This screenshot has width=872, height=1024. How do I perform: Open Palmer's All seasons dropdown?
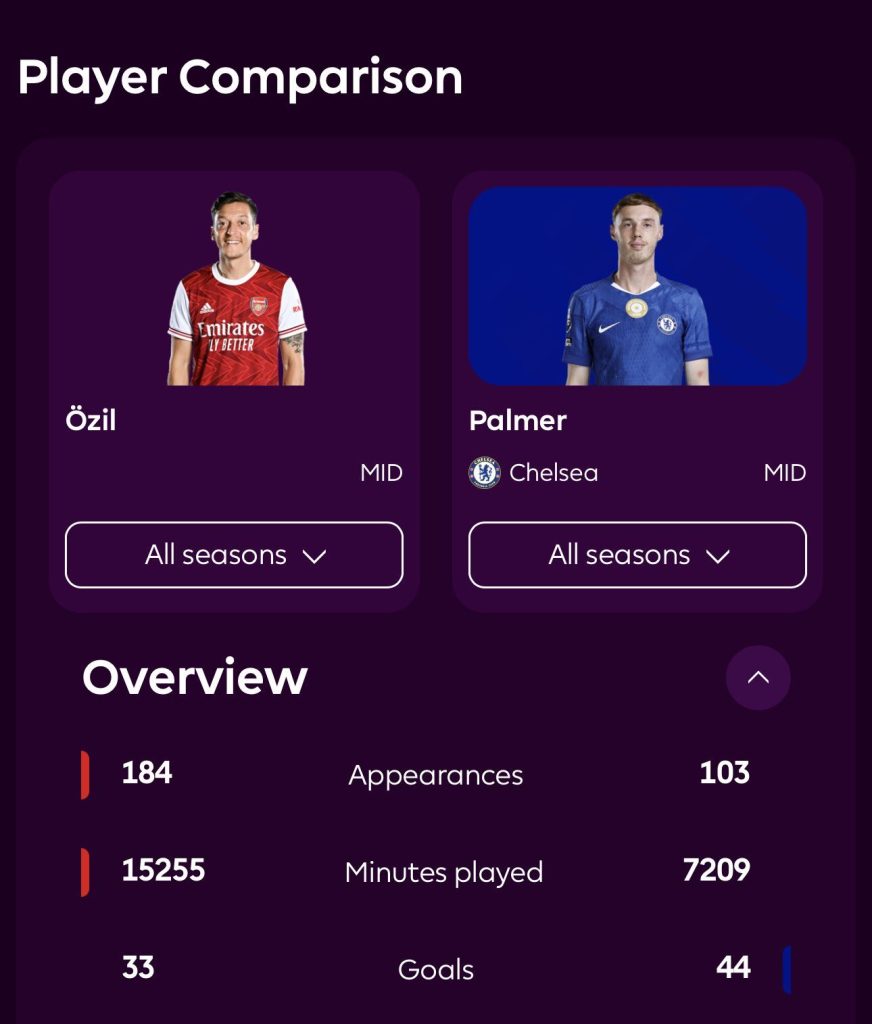tap(637, 555)
